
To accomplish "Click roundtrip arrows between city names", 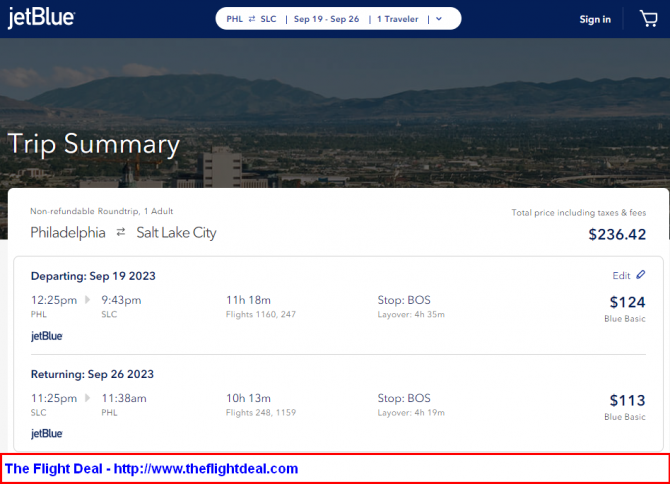I will click(x=121, y=232).
